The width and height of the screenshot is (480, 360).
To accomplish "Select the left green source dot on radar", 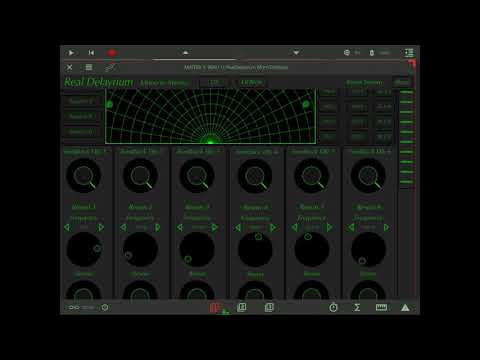I will pyautogui.click(x=109, y=104).
